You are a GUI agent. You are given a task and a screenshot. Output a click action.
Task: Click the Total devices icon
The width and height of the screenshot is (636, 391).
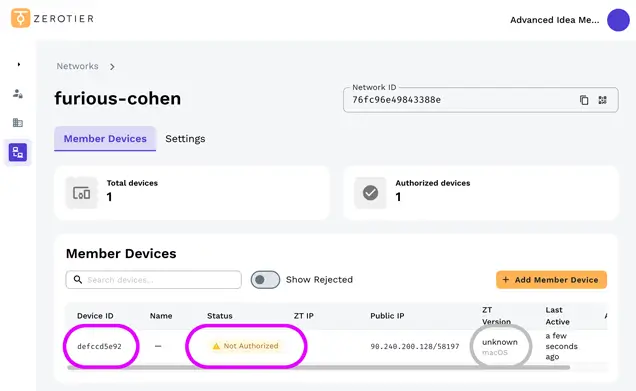[x=82, y=193]
